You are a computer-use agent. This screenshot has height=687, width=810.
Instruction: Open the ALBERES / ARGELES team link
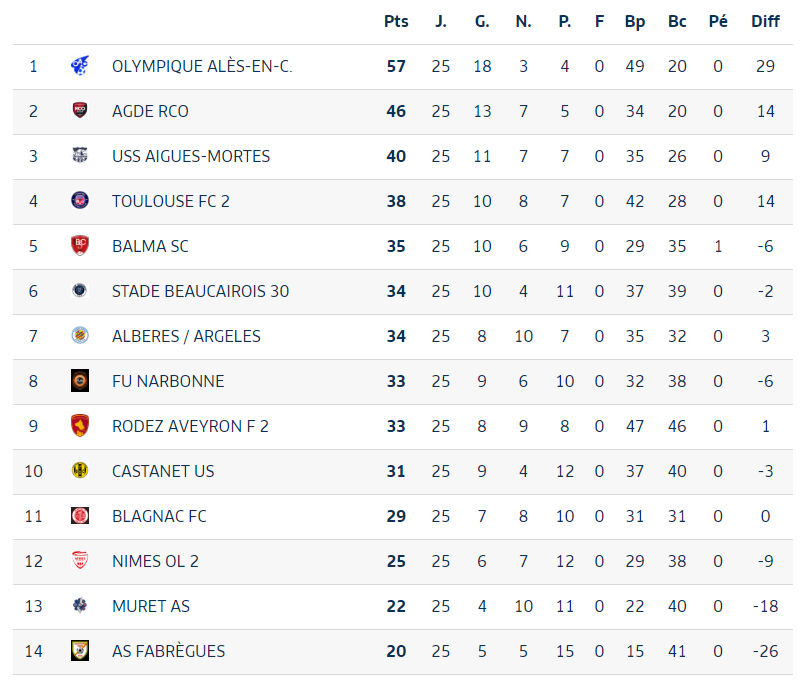(186, 336)
